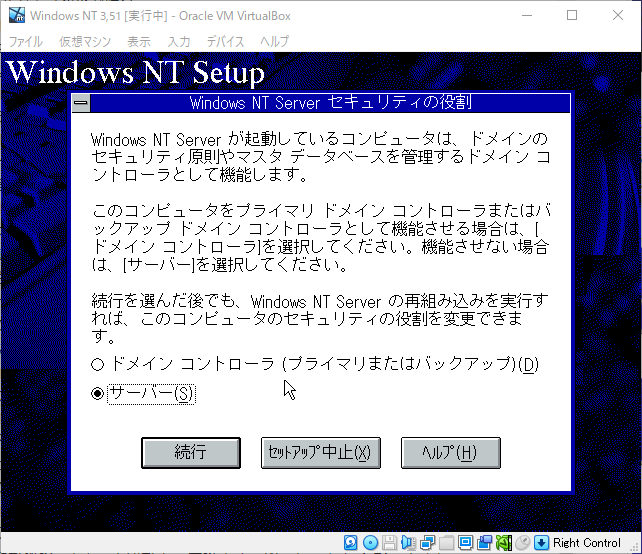Click the 続行 button
642x554 pixels.
coord(191,452)
